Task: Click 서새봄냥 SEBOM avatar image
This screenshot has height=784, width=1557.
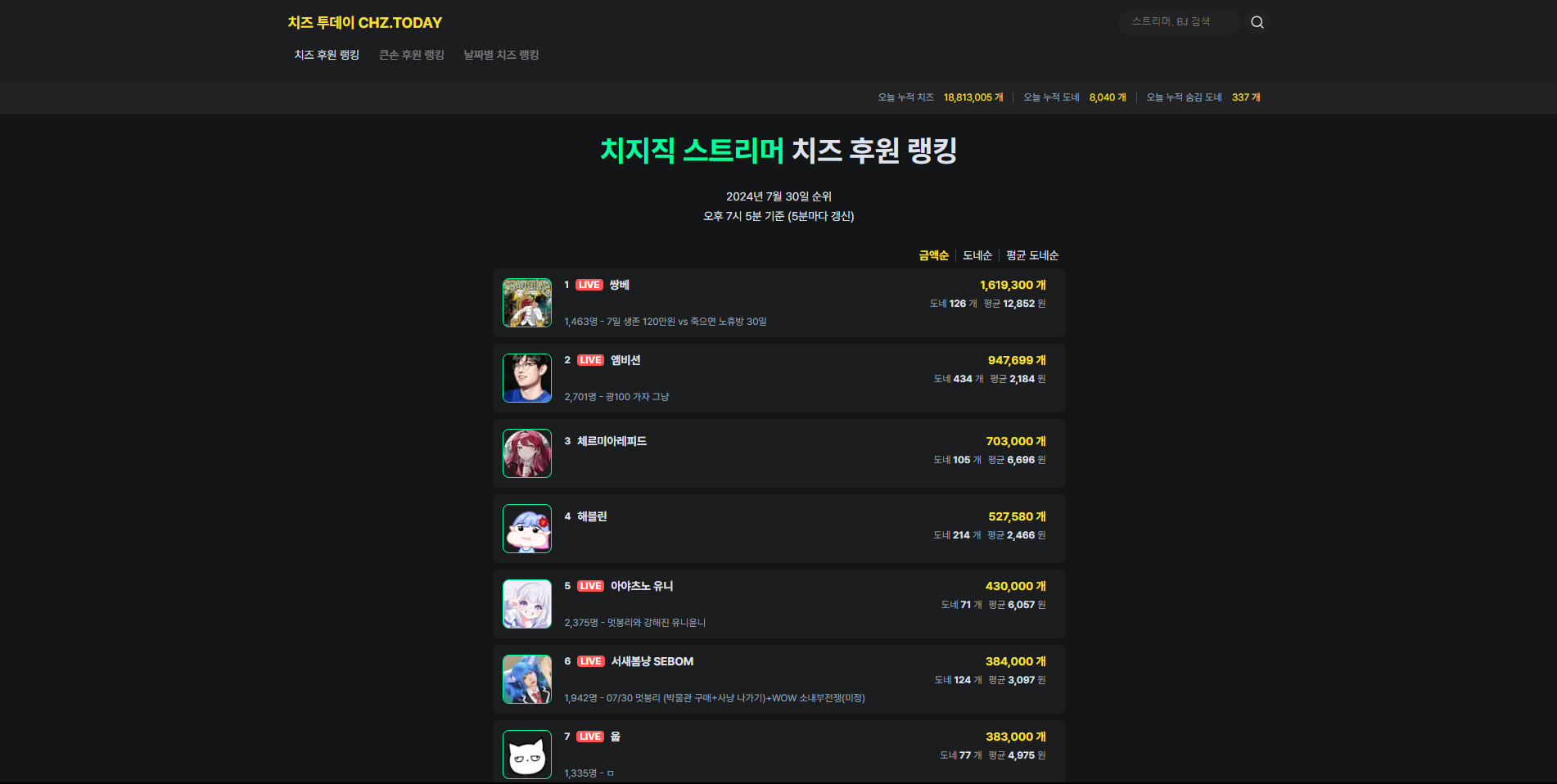Action: pyautogui.click(x=527, y=679)
